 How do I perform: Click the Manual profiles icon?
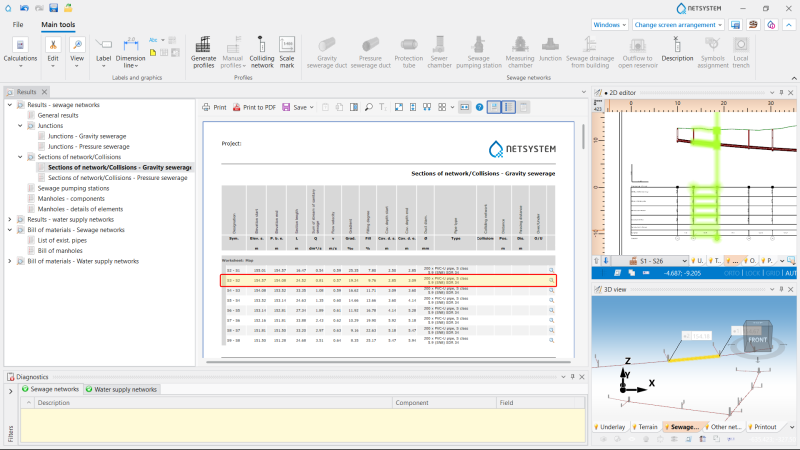(233, 45)
